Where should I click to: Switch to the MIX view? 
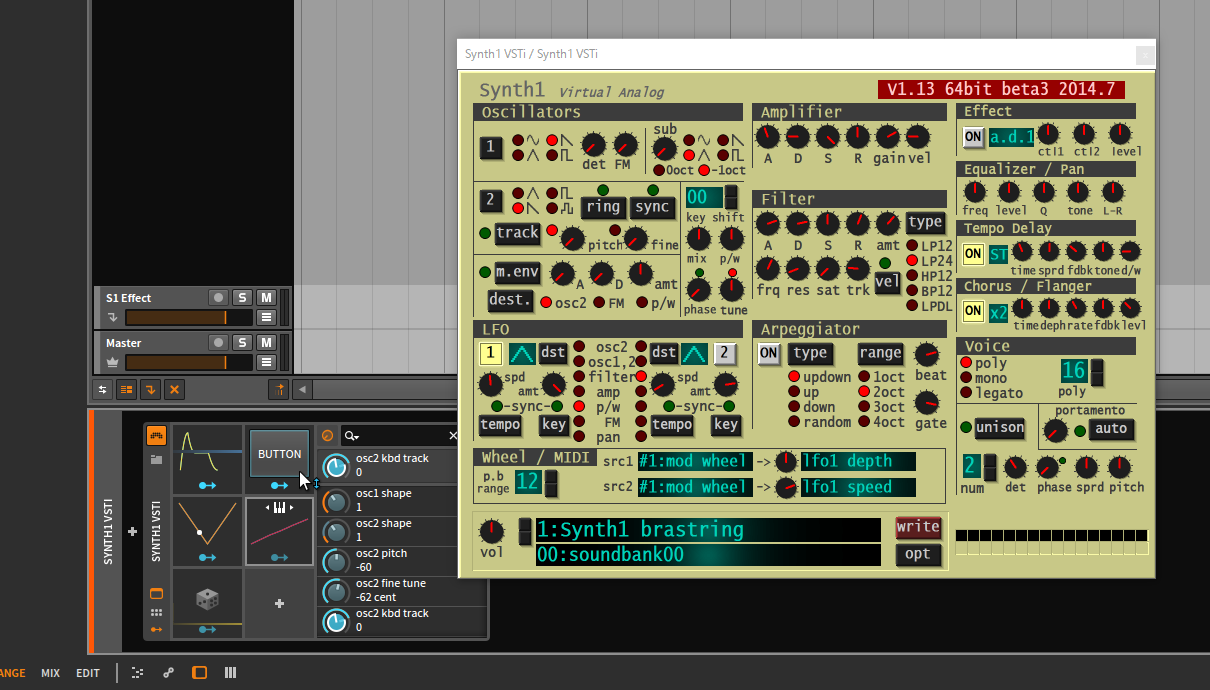[51, 673]
